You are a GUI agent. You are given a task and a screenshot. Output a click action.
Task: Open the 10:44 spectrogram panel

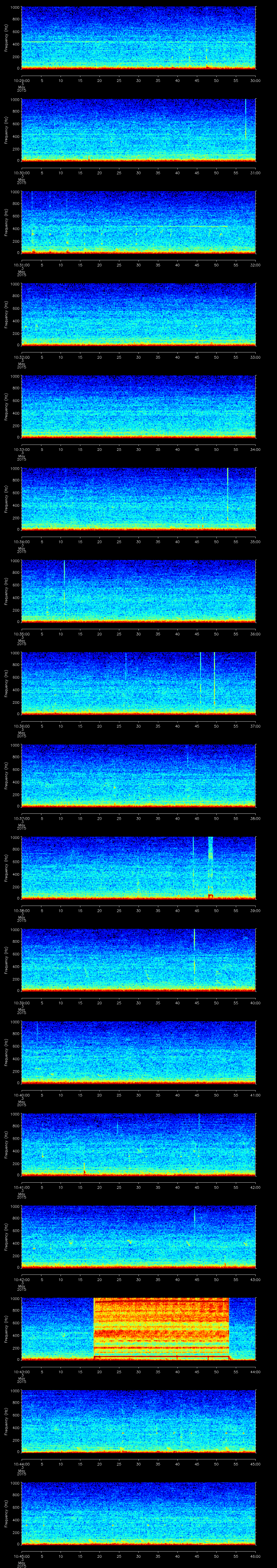[x=139, y=1421]
